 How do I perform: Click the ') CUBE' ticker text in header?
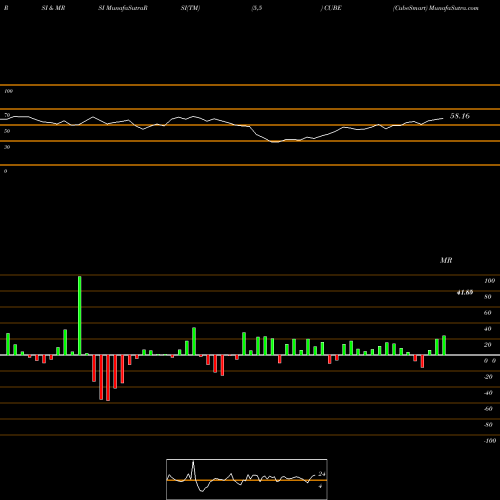tap(331, 8)
